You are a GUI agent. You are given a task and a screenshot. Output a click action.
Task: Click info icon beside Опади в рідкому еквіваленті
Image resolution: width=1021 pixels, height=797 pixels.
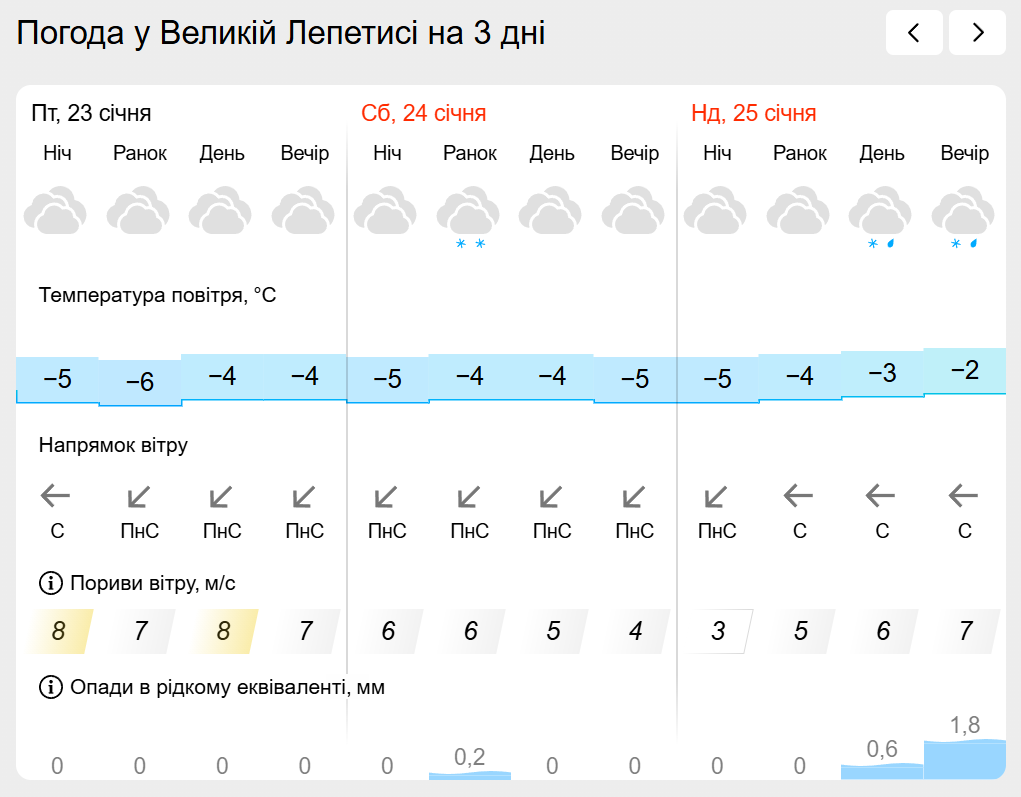[49, 687]
